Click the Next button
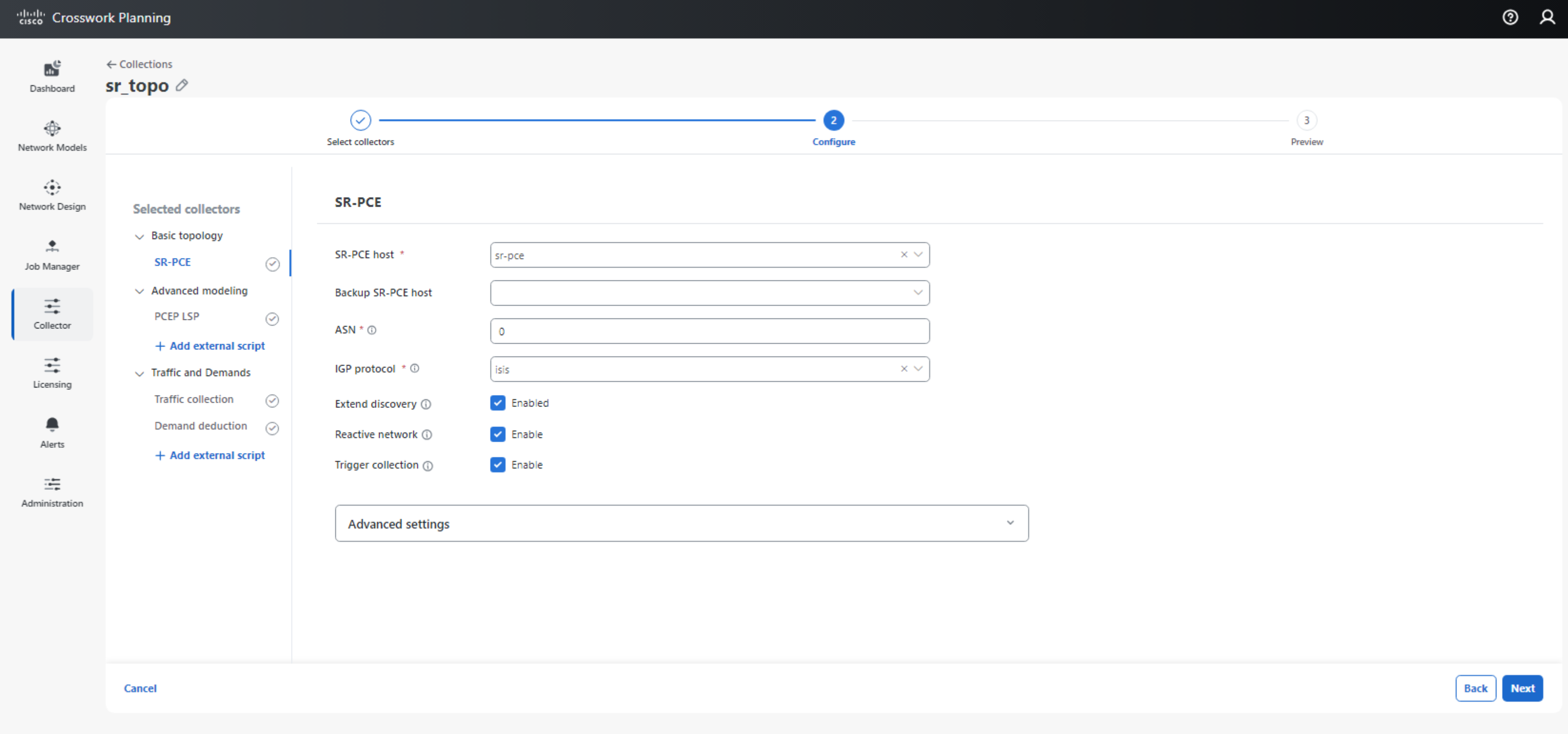This screenshot has height=734, width=1568. [x=1522, y=688]
